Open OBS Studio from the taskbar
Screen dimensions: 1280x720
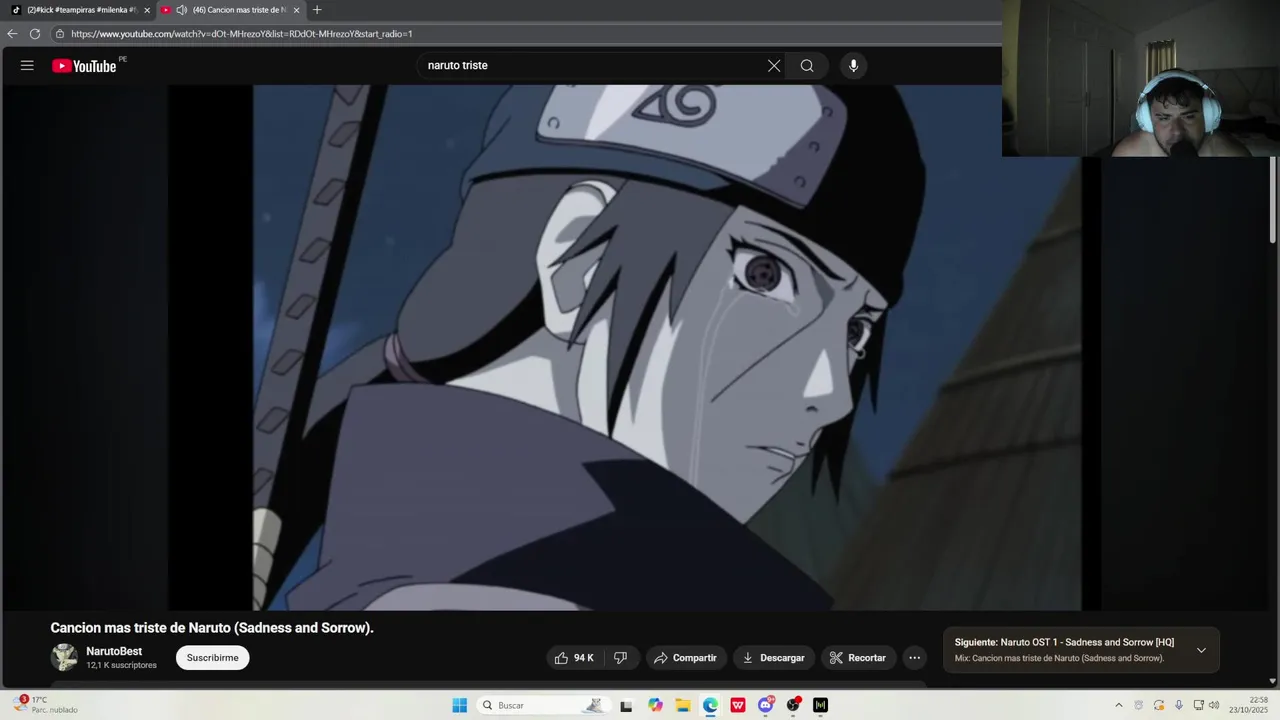(x=793, y=705)
